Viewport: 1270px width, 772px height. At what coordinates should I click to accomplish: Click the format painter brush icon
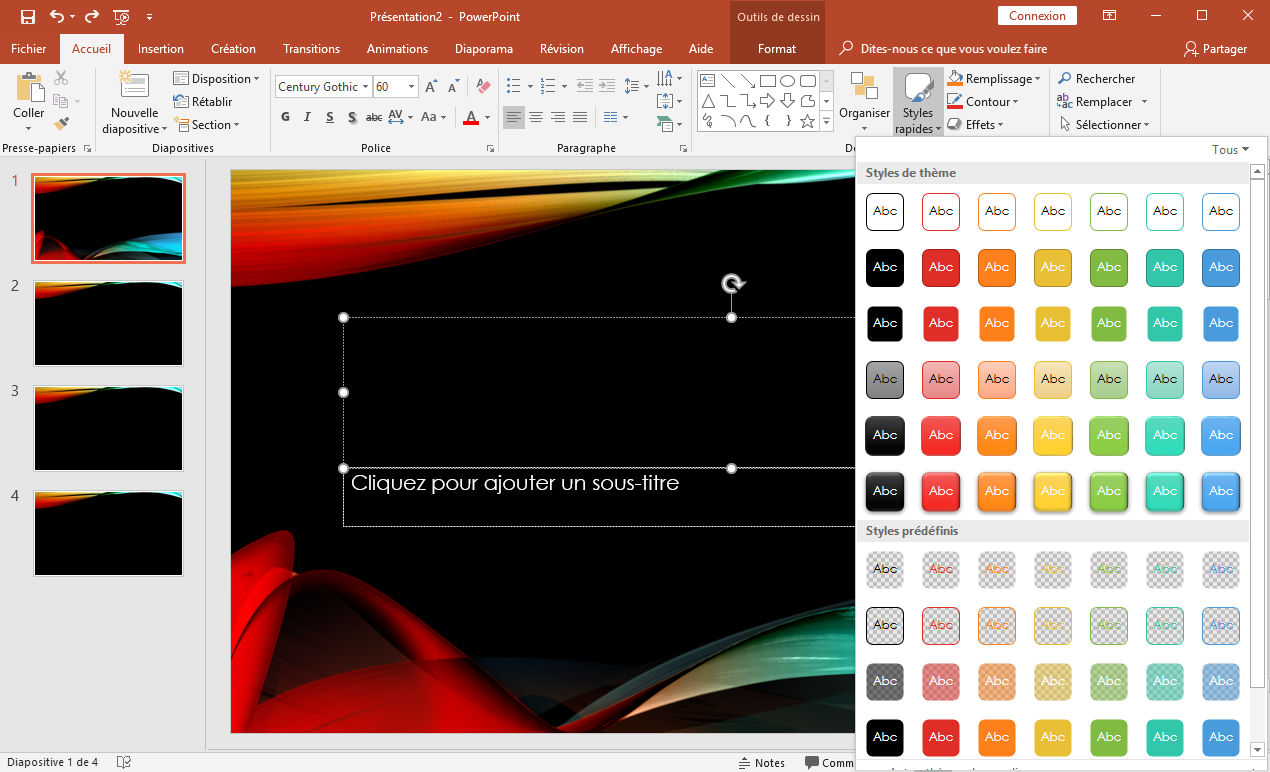click(61, 124)
